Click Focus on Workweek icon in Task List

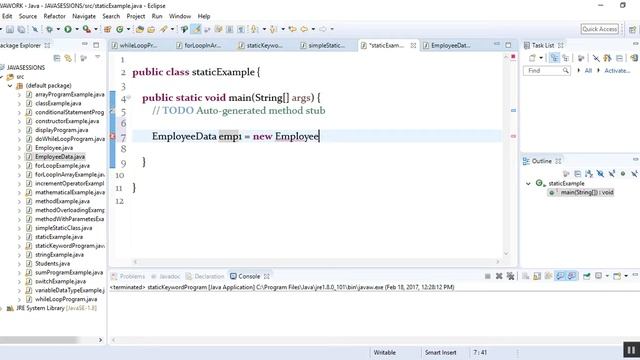click(x=581, y=58)
